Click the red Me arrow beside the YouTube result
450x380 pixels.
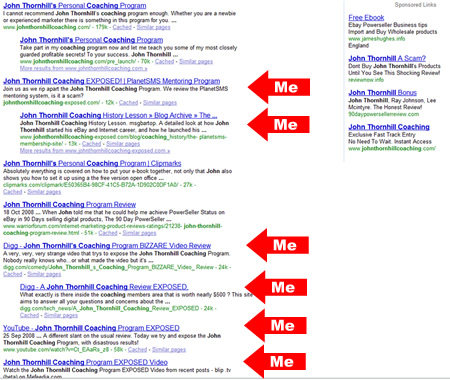tap(275, 325)
